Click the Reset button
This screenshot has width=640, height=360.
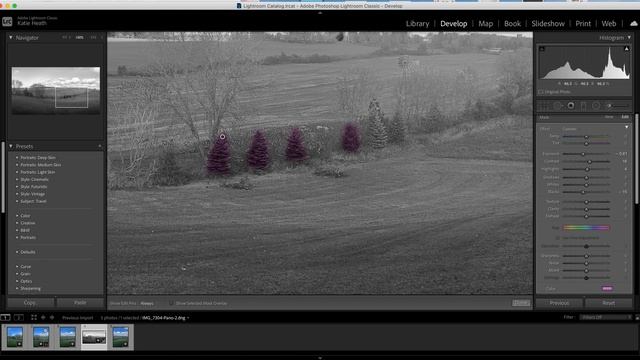coord(609,303)
